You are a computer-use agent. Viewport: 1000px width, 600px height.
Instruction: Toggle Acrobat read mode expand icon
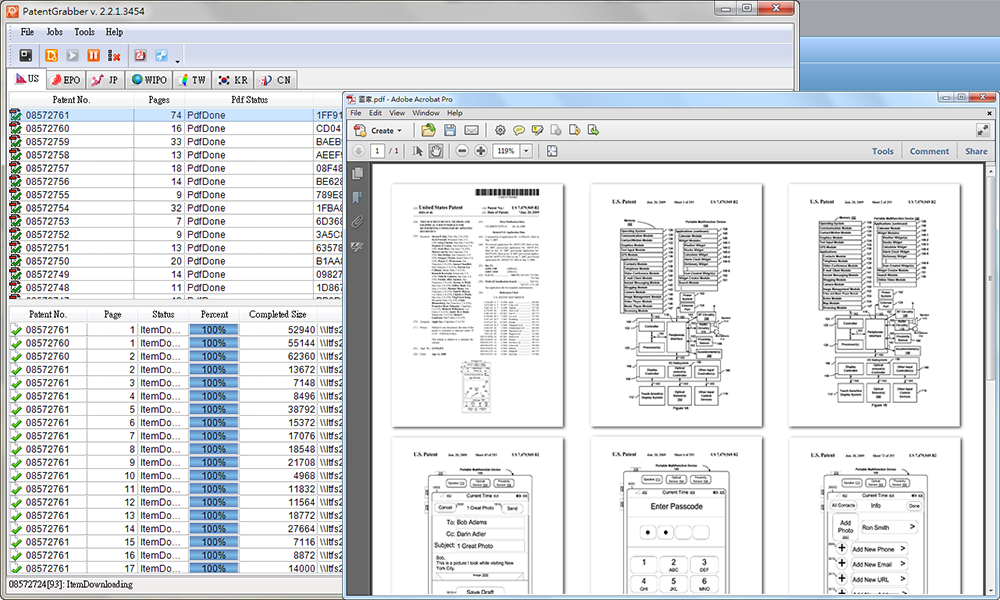[x=982, y=130]
